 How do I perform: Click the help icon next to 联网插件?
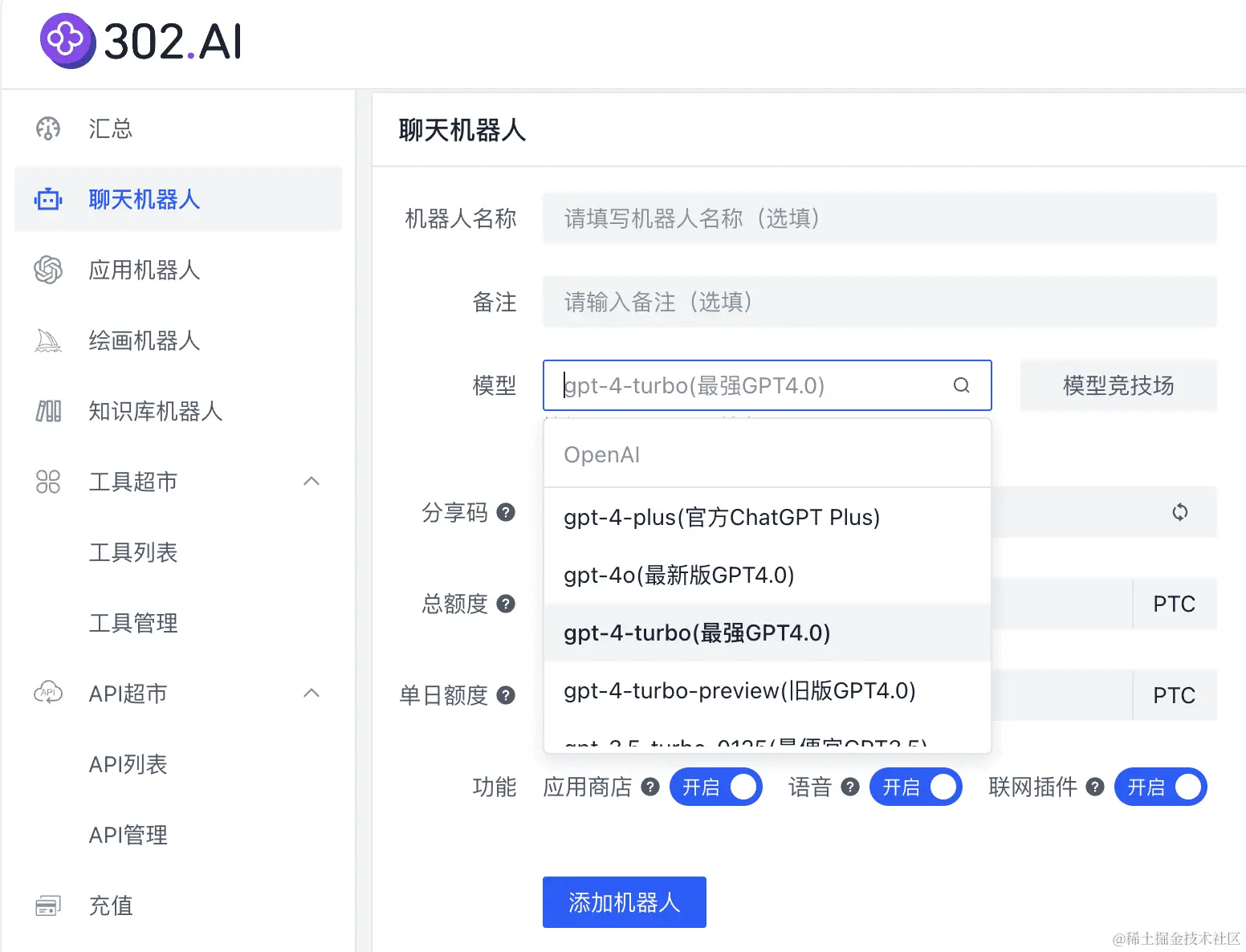coord(1095,787)
